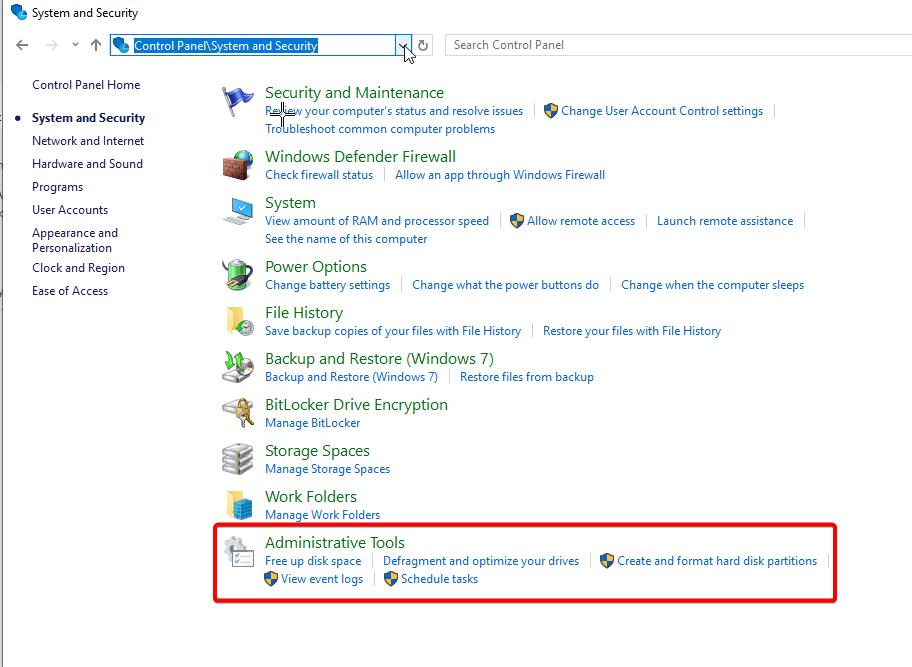Select System and Security in sidebar
Image resolution: width=912 pixels, height=667 pixels.
pos(88,118)
